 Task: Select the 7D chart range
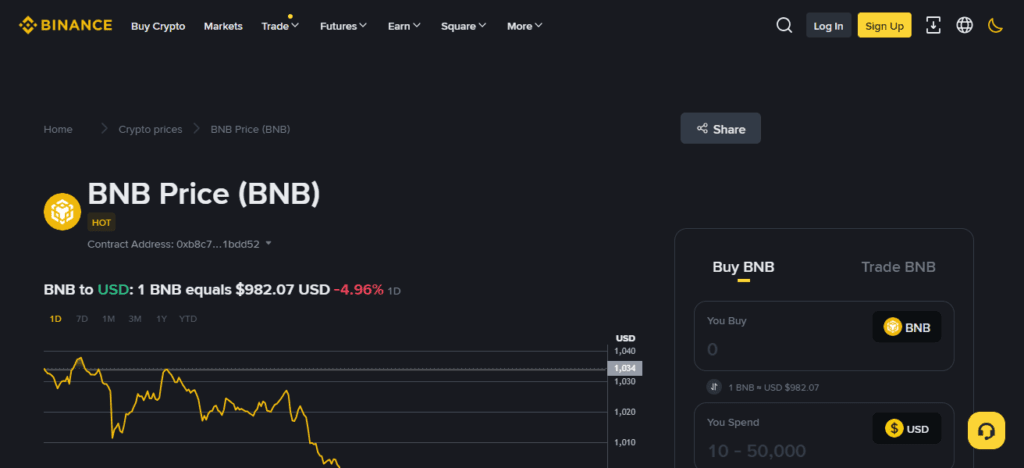pyautogui.click(x=82, y=319)
